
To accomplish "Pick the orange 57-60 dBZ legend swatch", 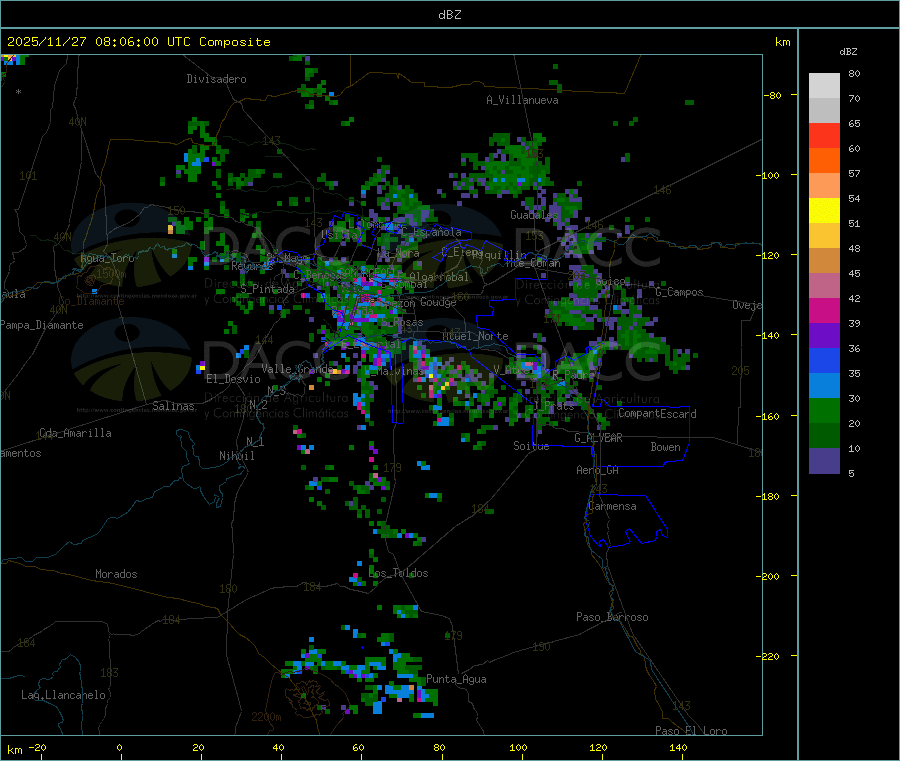I will point(824,161).
